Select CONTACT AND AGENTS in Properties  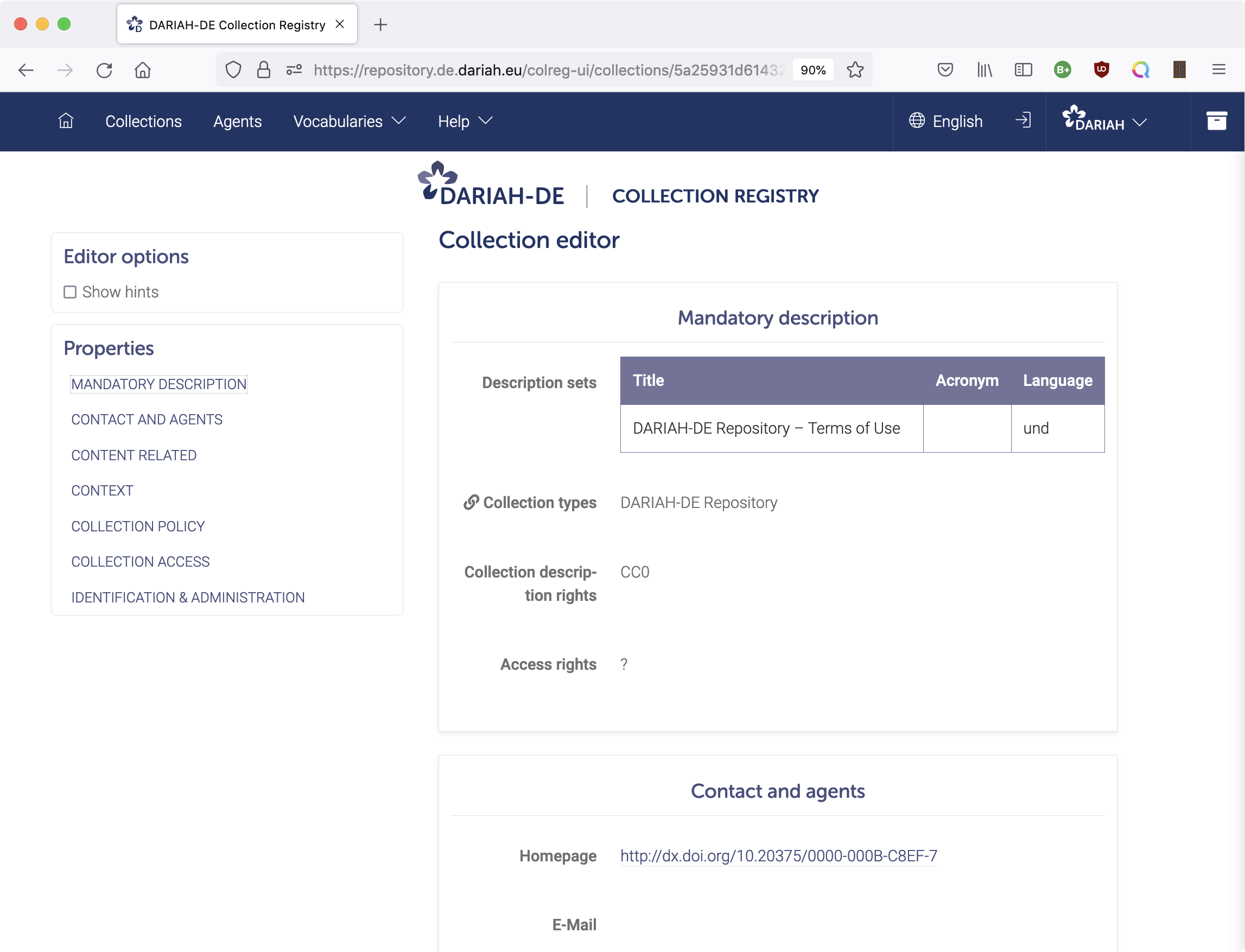pyautogui.click(x=146, y=420)
